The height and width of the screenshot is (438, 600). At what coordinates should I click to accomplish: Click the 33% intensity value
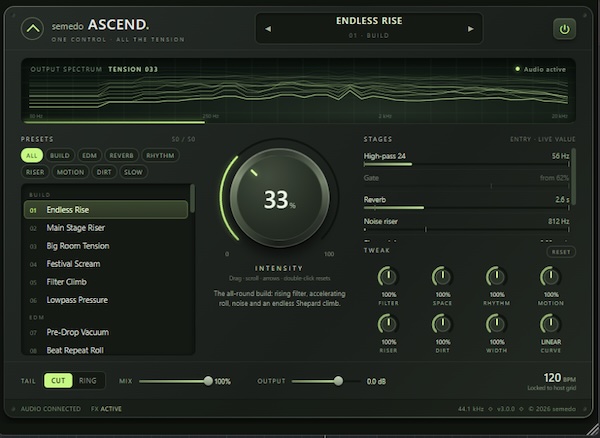point(279,200)
